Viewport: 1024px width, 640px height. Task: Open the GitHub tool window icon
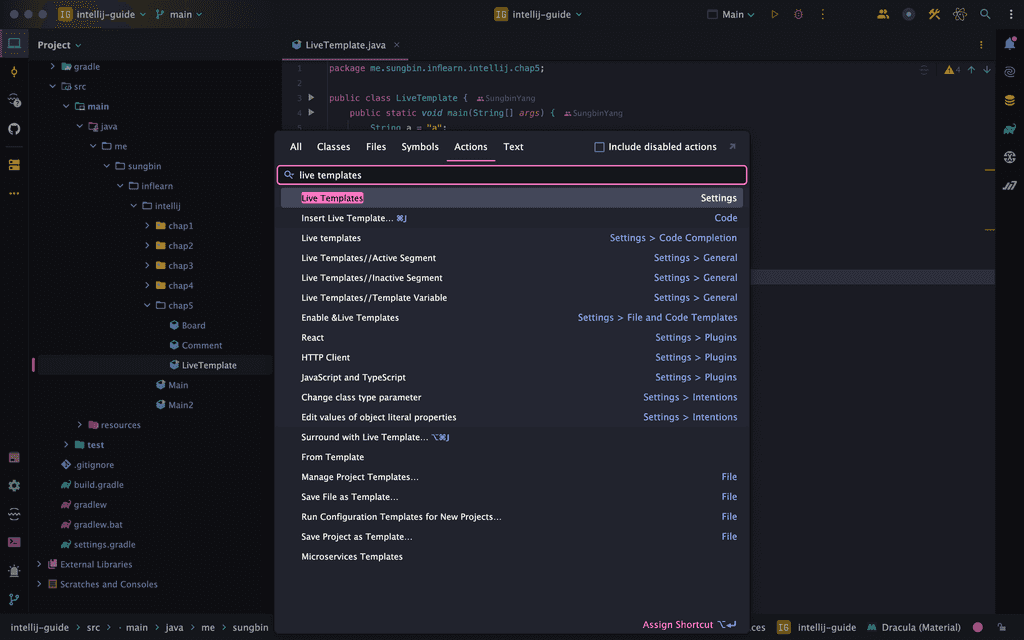click(14, 129)
